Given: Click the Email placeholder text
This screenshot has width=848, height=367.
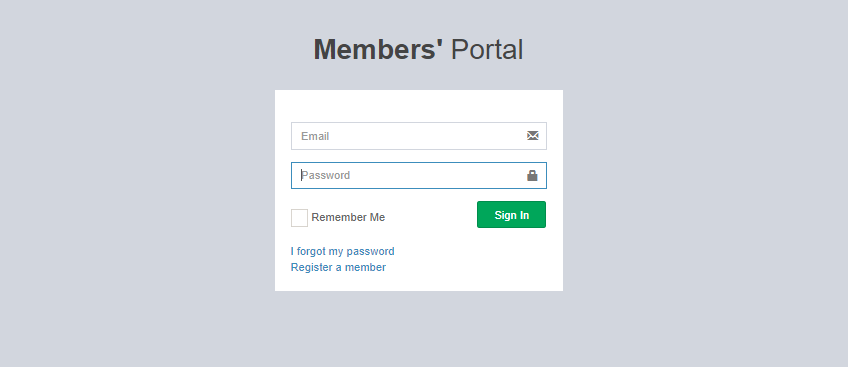Looking at the screenshot, I should click(315, 136).
